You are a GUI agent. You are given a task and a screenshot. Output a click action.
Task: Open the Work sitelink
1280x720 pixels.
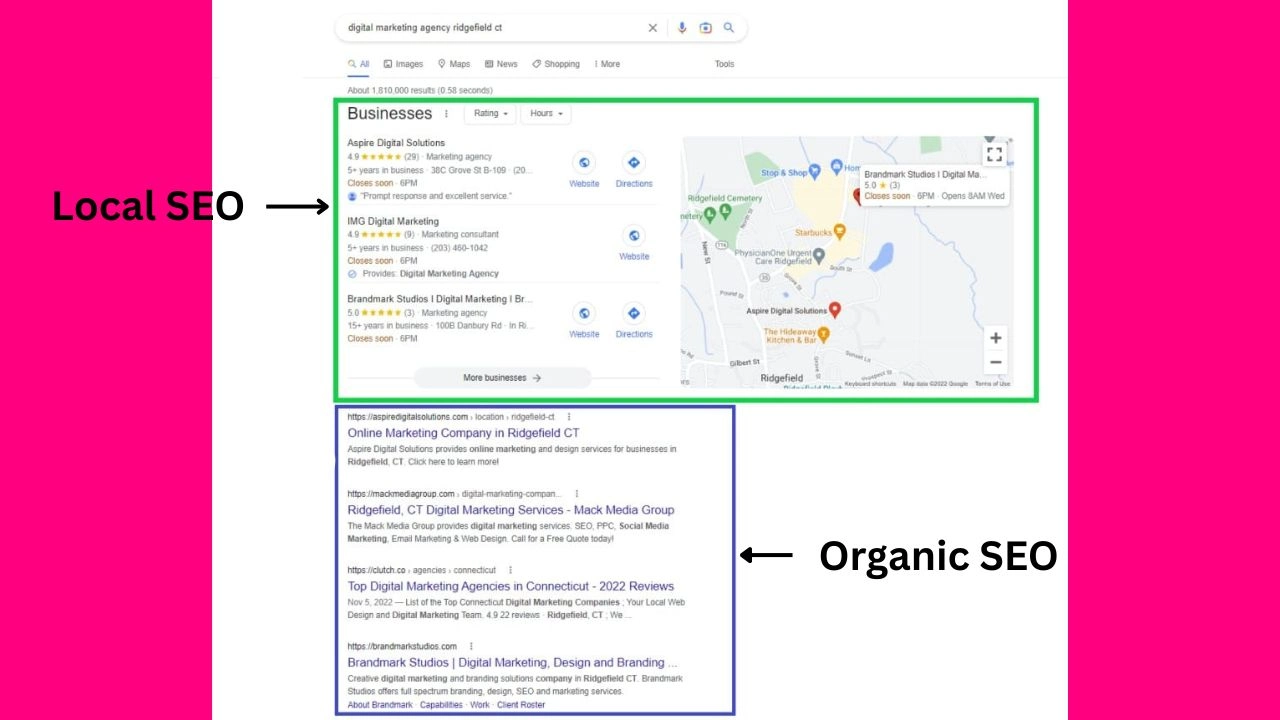480,705
